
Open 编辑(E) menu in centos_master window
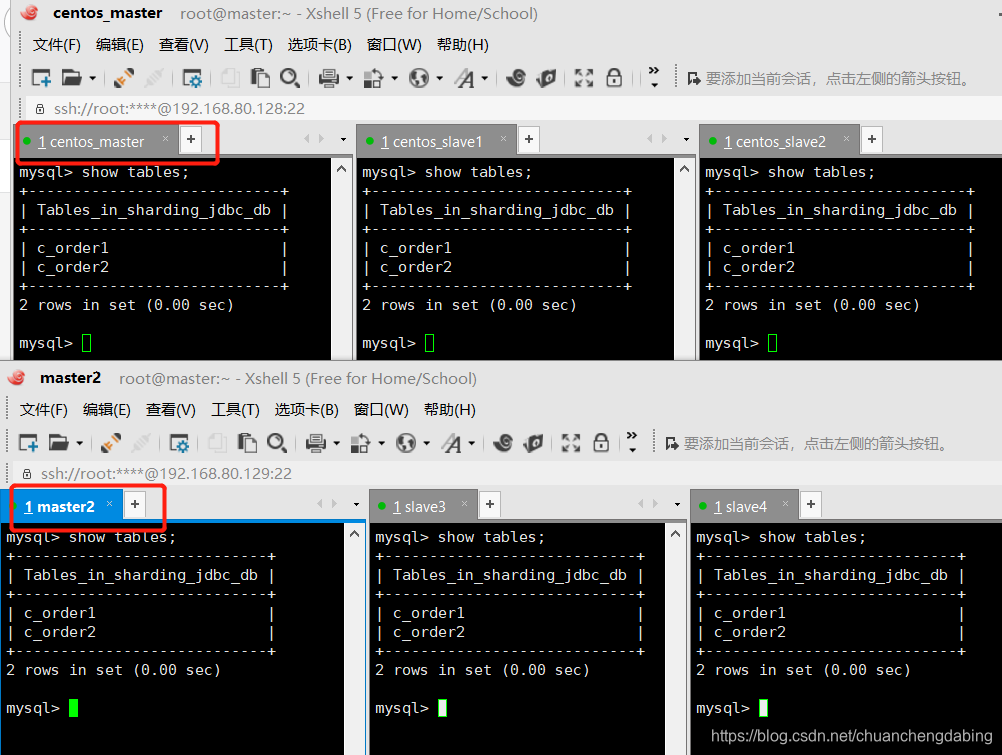pyautogui.click(x=119, y=45)
